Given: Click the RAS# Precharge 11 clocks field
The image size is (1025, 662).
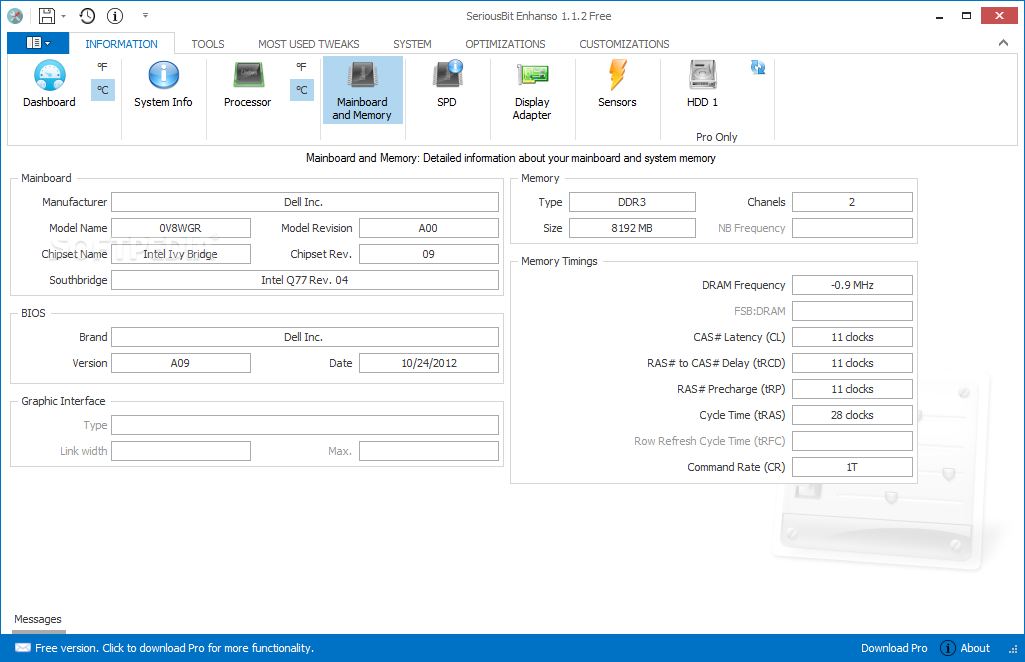Looking at the screenshot, I should 852,389.
